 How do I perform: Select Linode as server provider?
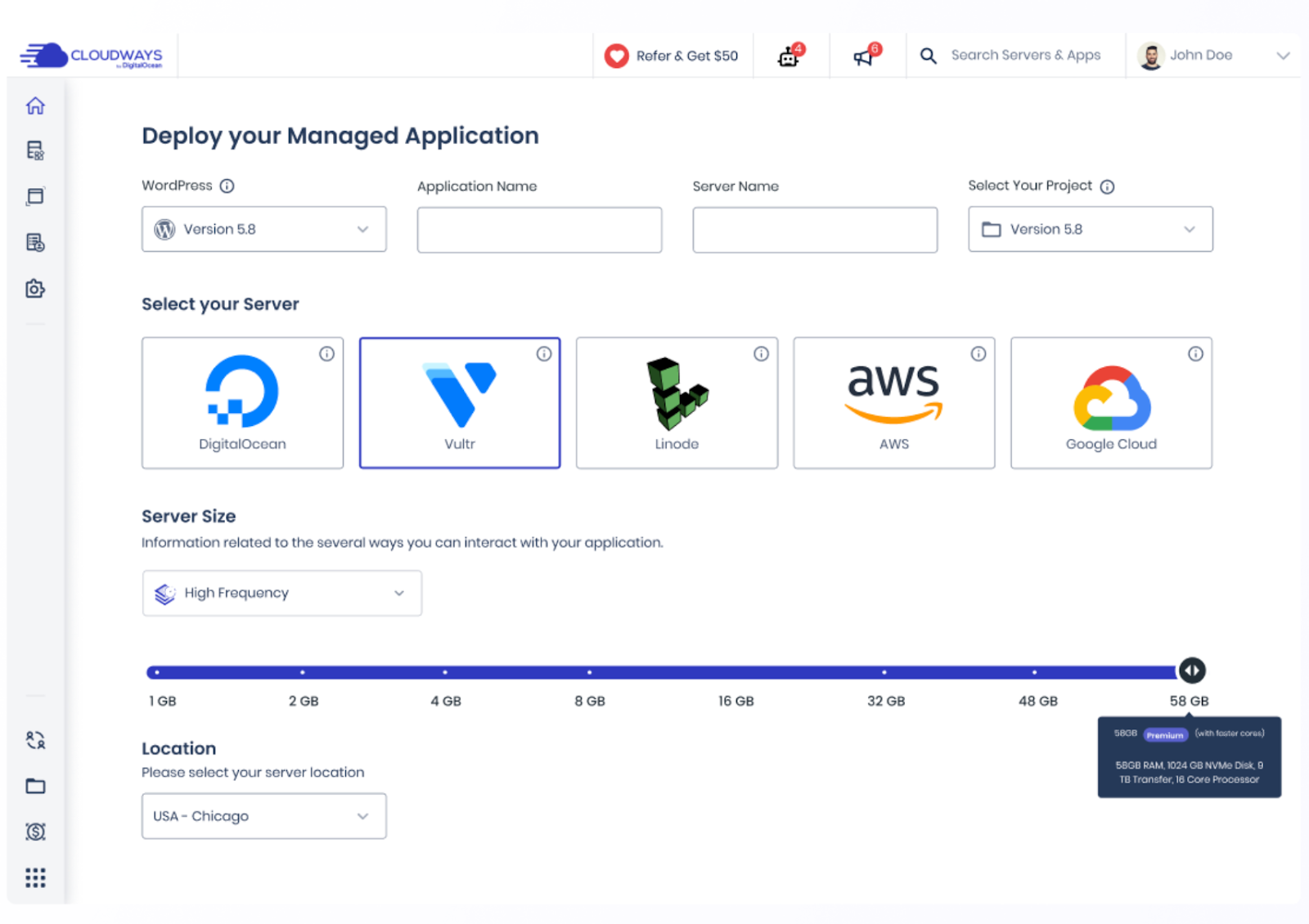[677, 403]
